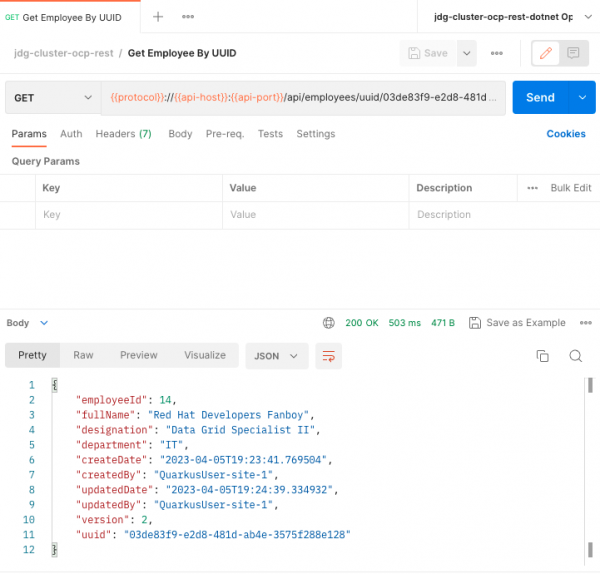Expand the Send button dropdown arrow
Image resolution: width=600 pixels, height=574 pixels.
tap(580, 98)
